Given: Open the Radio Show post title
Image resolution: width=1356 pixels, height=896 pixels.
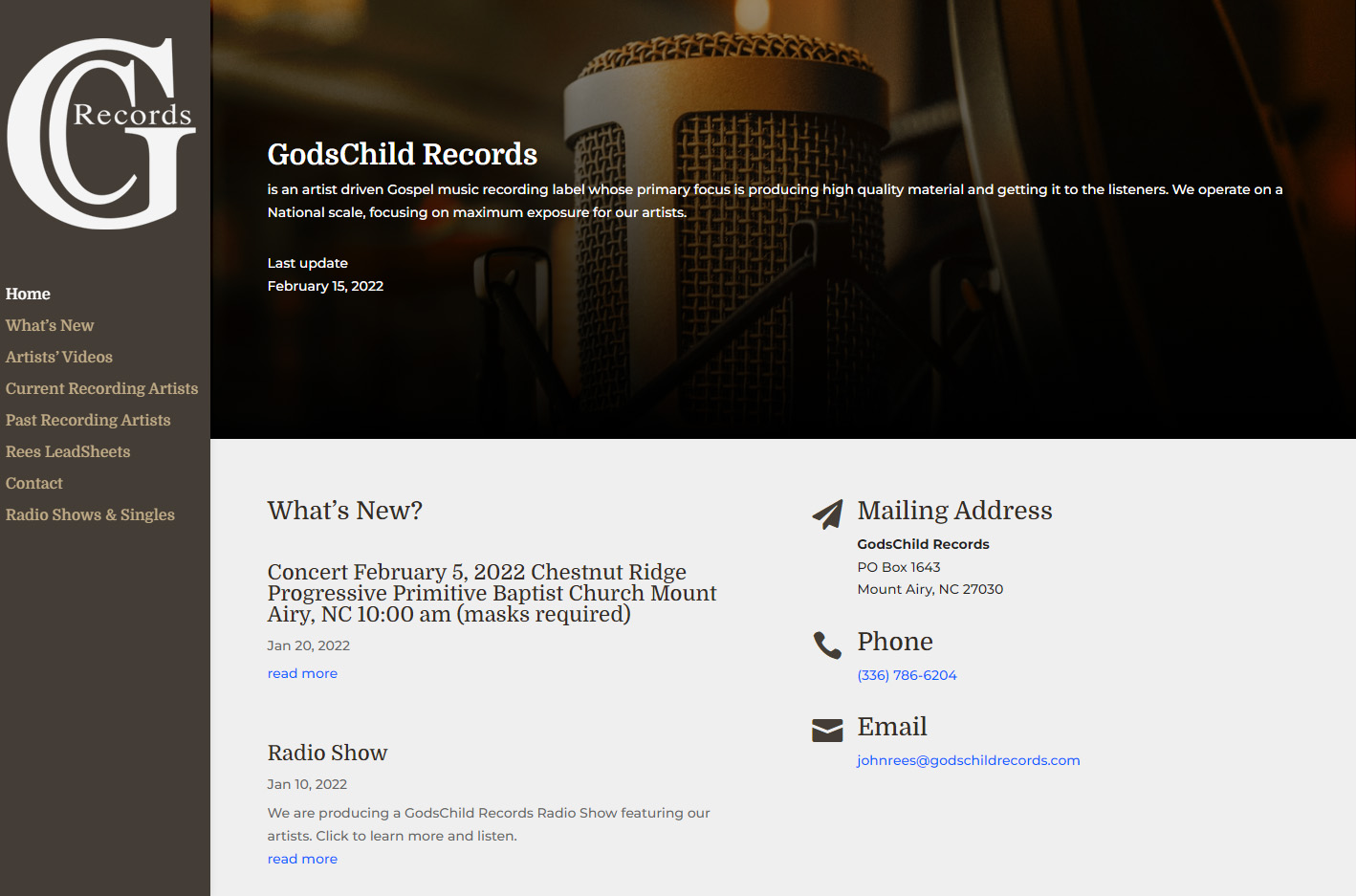Looking at the screenshot, I should pyautogui.click(x=327, y=753).
